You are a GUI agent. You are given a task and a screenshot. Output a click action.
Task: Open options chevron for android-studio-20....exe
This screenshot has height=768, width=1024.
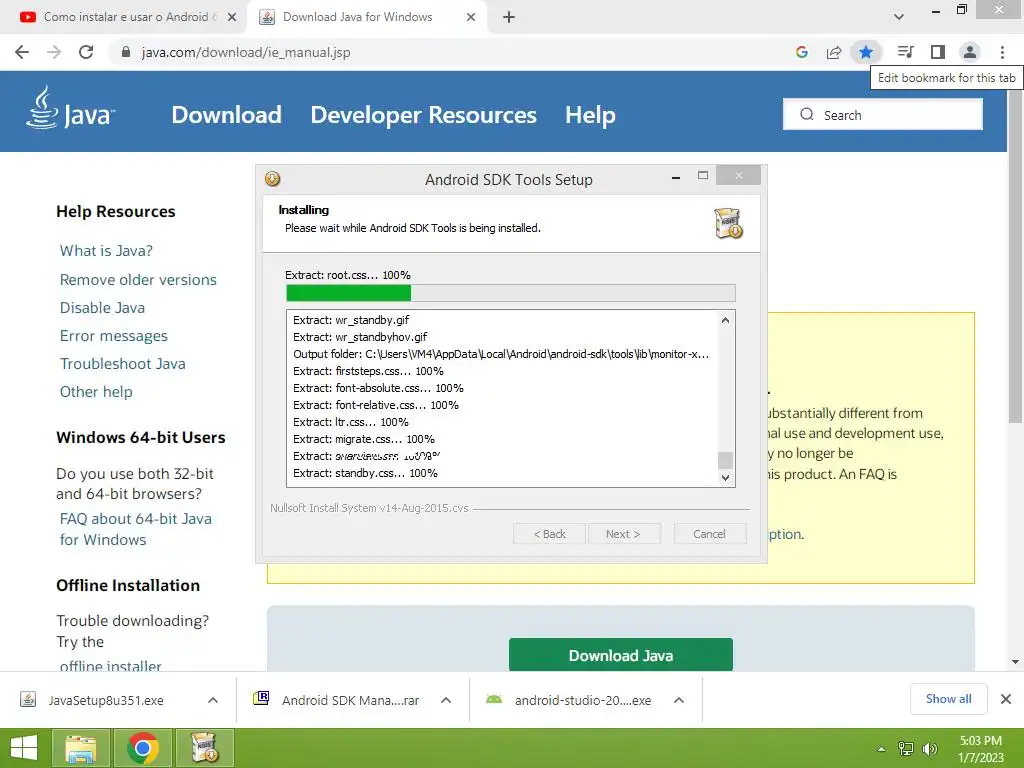pos(679,700)
